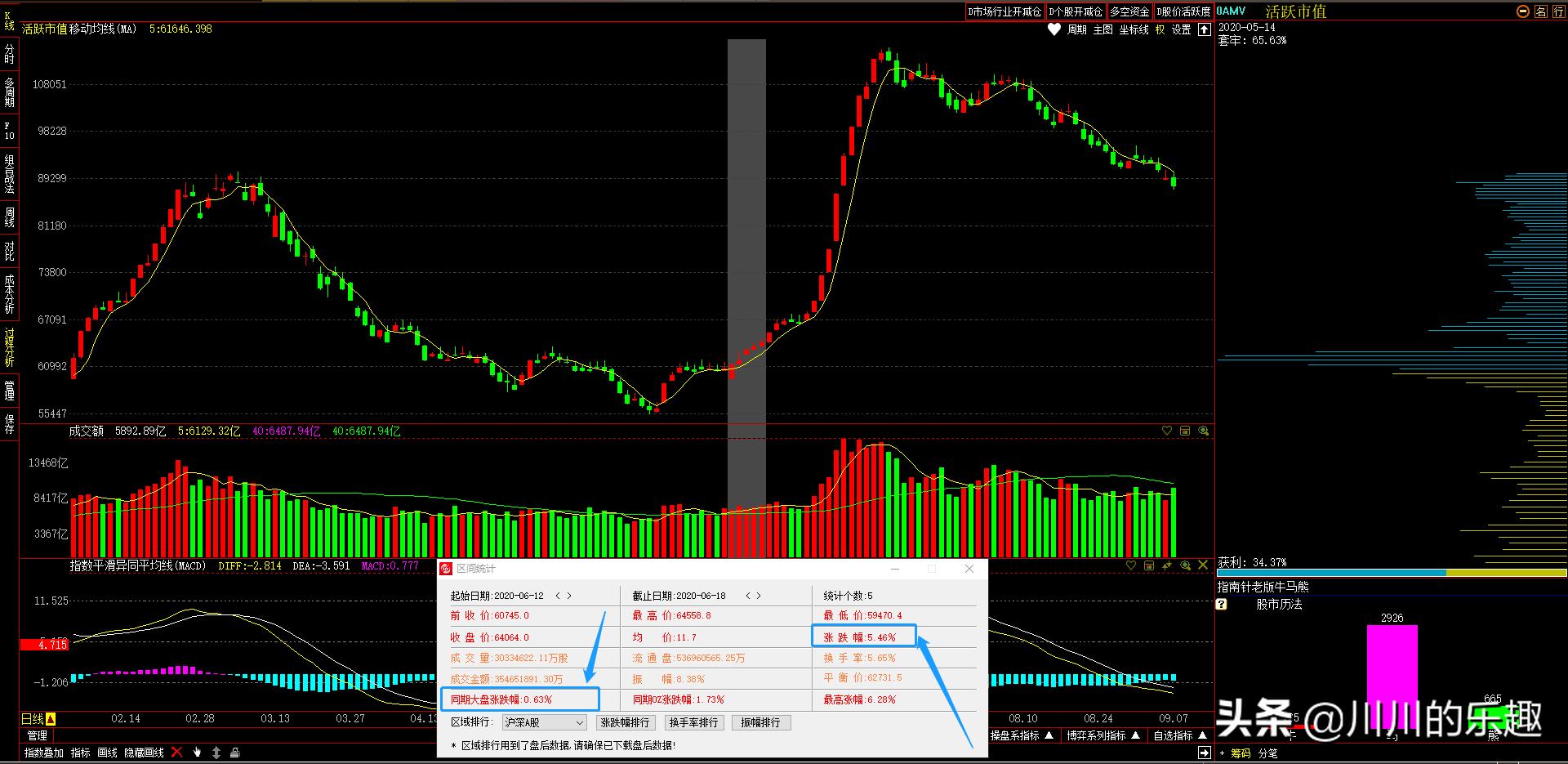Image resolution: width=1568 pixels, height=764 pixels.
Task: Favorite the MACD panel with its heart icon
Action: [1131, 565]
